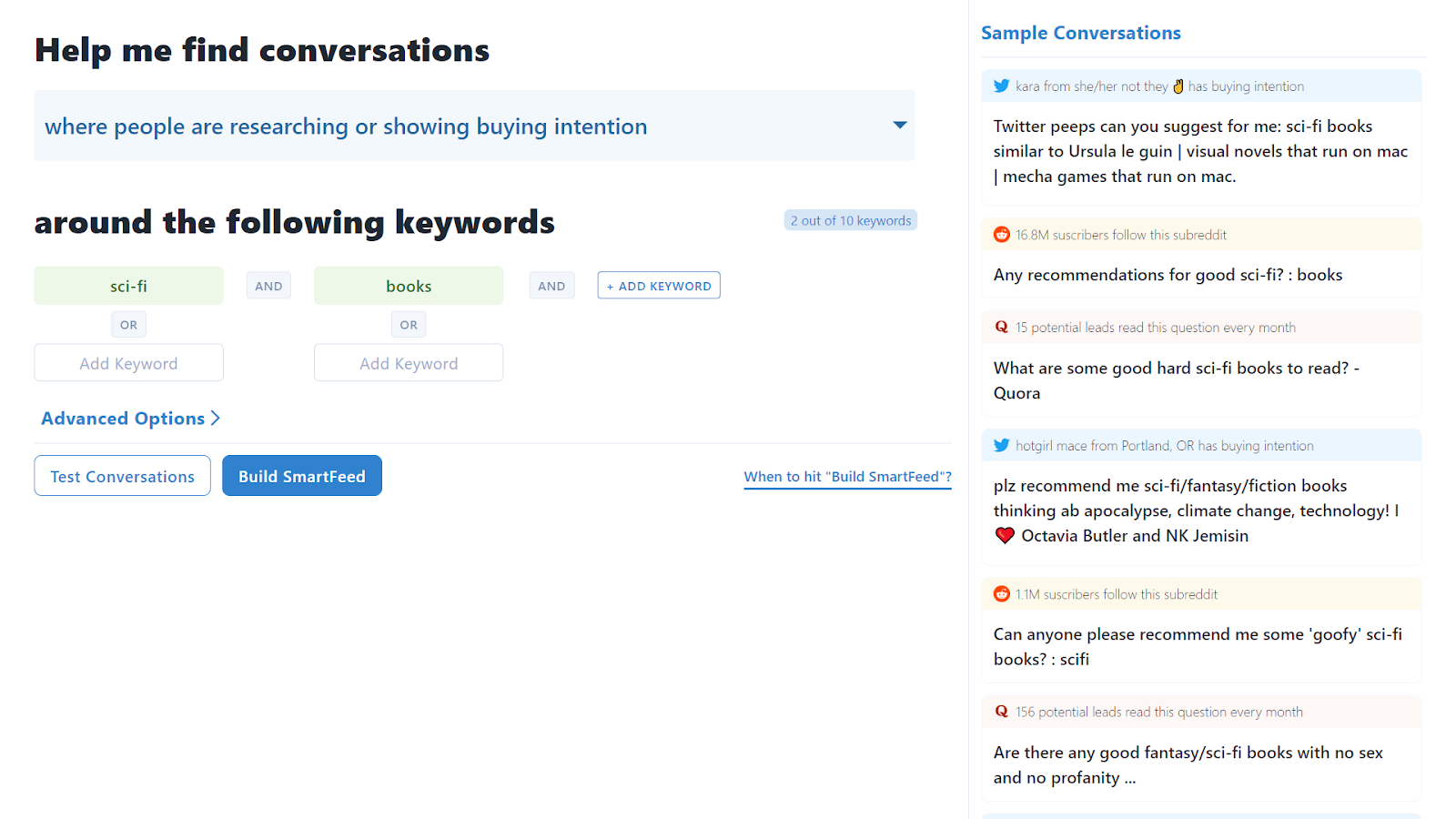Open the conversation type dropdown arrow

click(899, 126)
